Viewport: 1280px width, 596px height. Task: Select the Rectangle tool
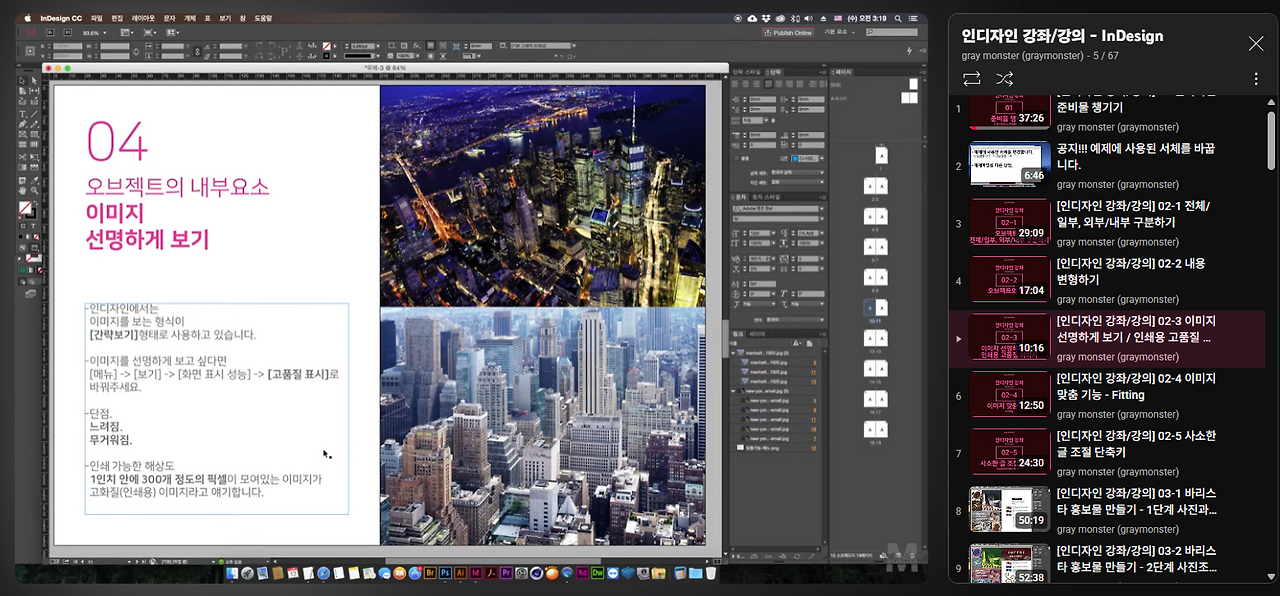pos(34,134)
